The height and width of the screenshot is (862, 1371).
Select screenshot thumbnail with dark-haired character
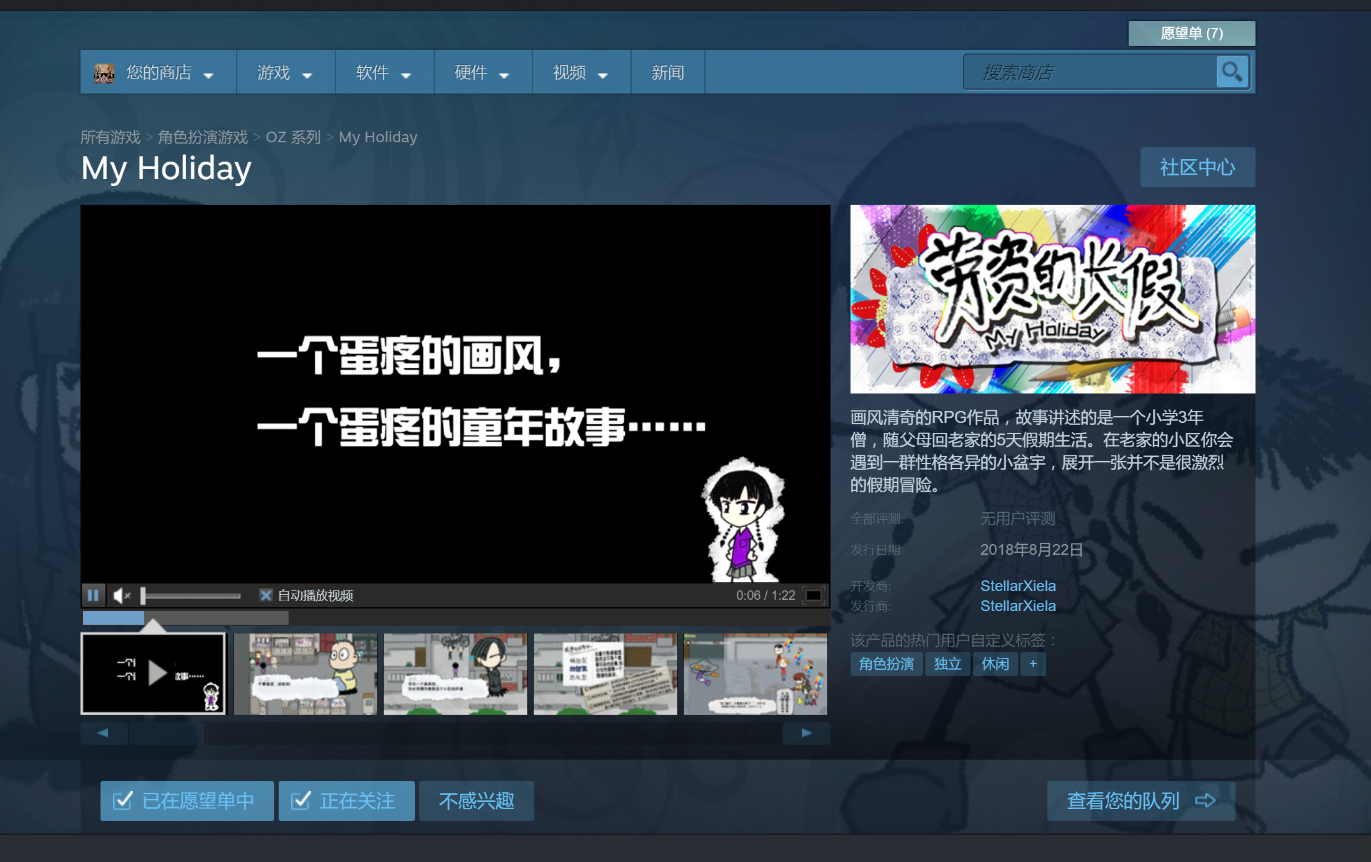click(456, 674)
